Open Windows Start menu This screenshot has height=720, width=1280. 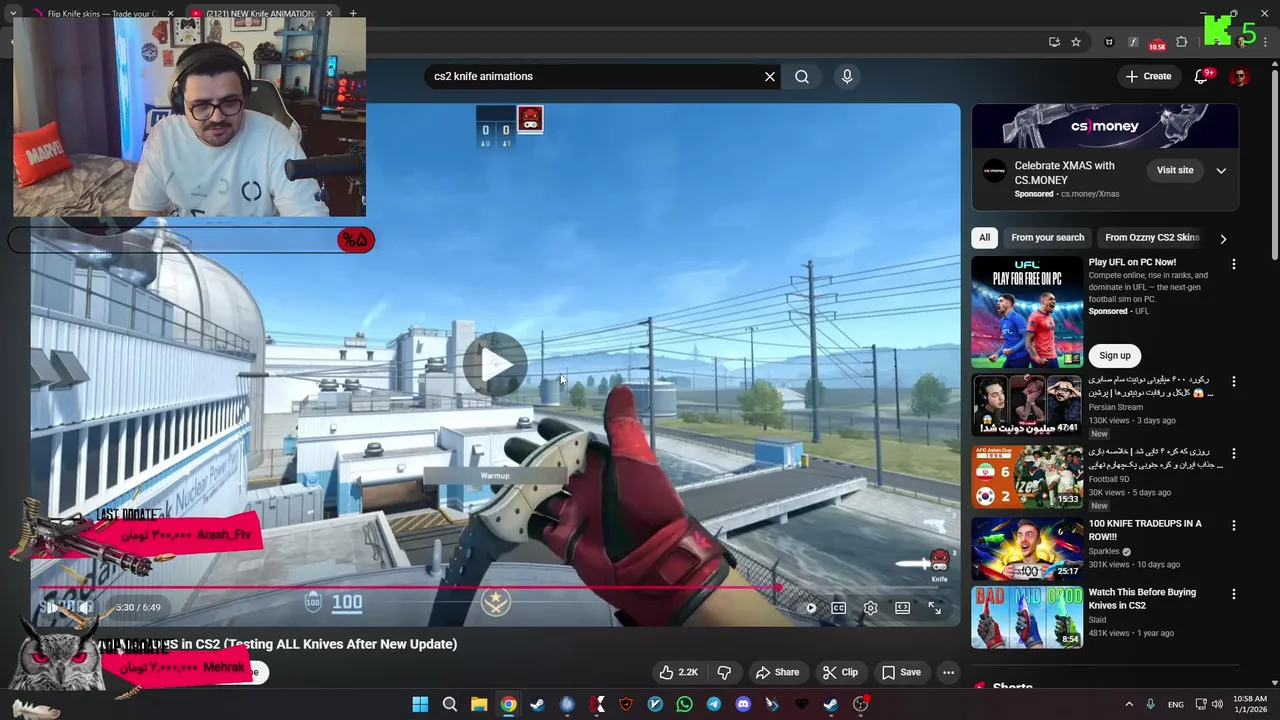(420, 704)
